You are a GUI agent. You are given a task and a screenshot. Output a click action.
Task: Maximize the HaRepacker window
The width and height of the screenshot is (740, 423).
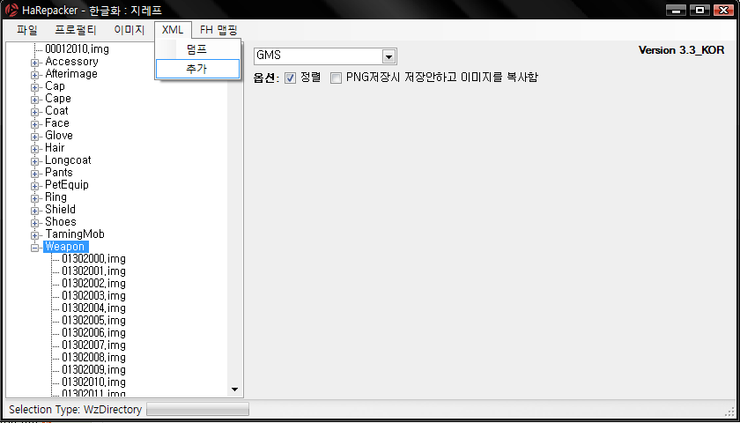point(699,9)
